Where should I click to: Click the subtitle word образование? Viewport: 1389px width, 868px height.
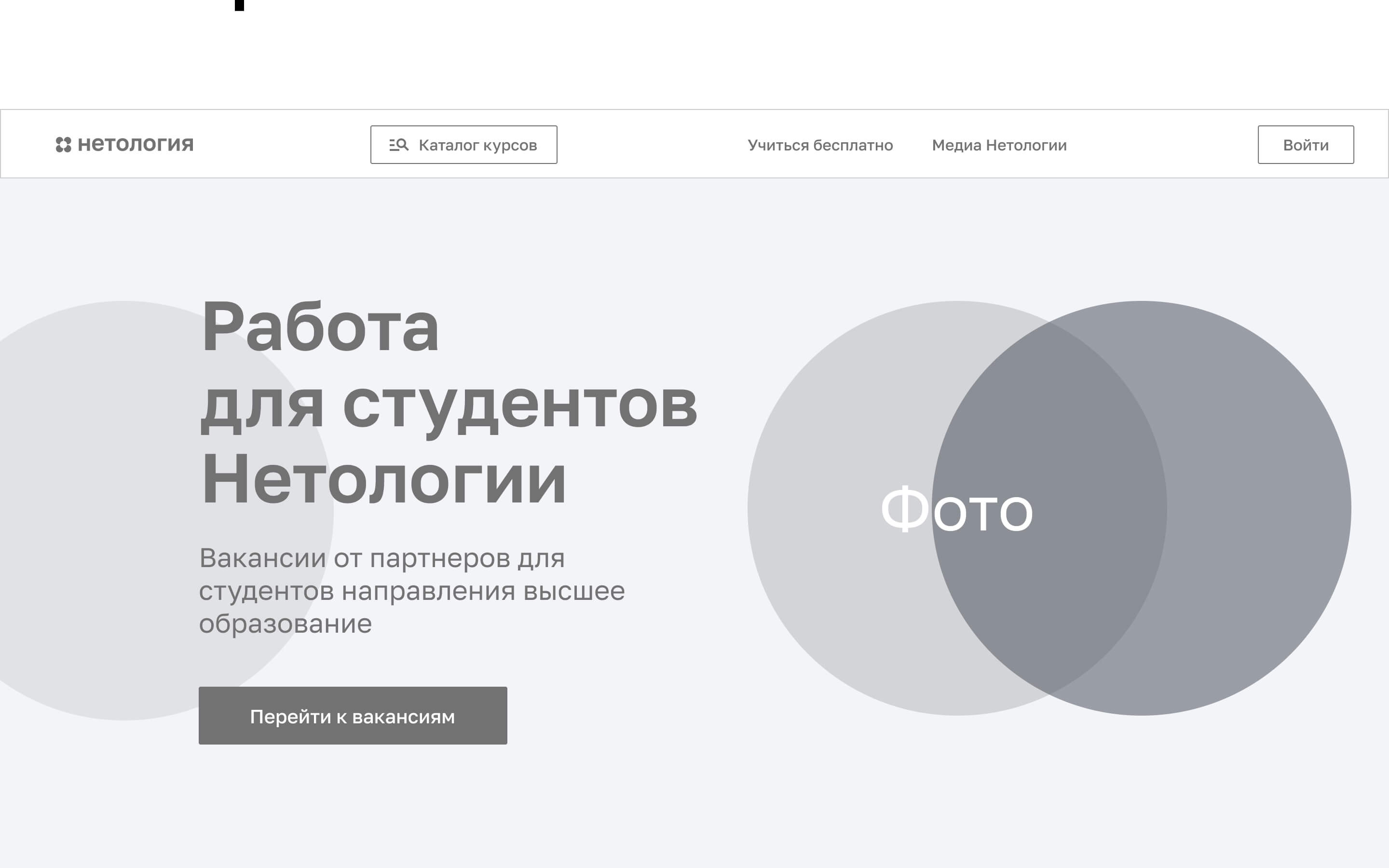(x=285, y=624)
